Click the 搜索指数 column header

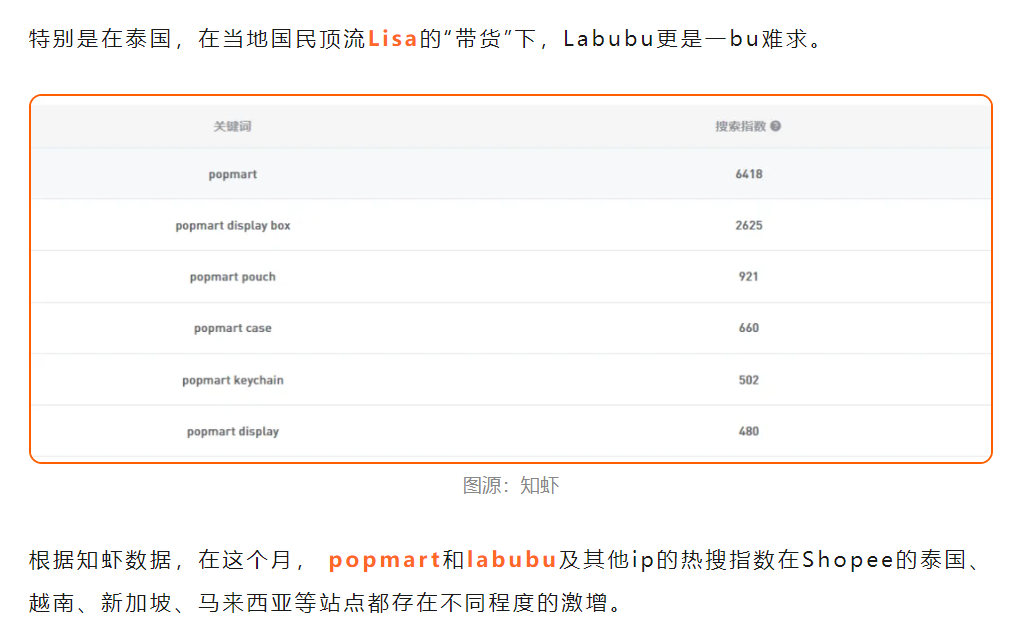[741, 126]
